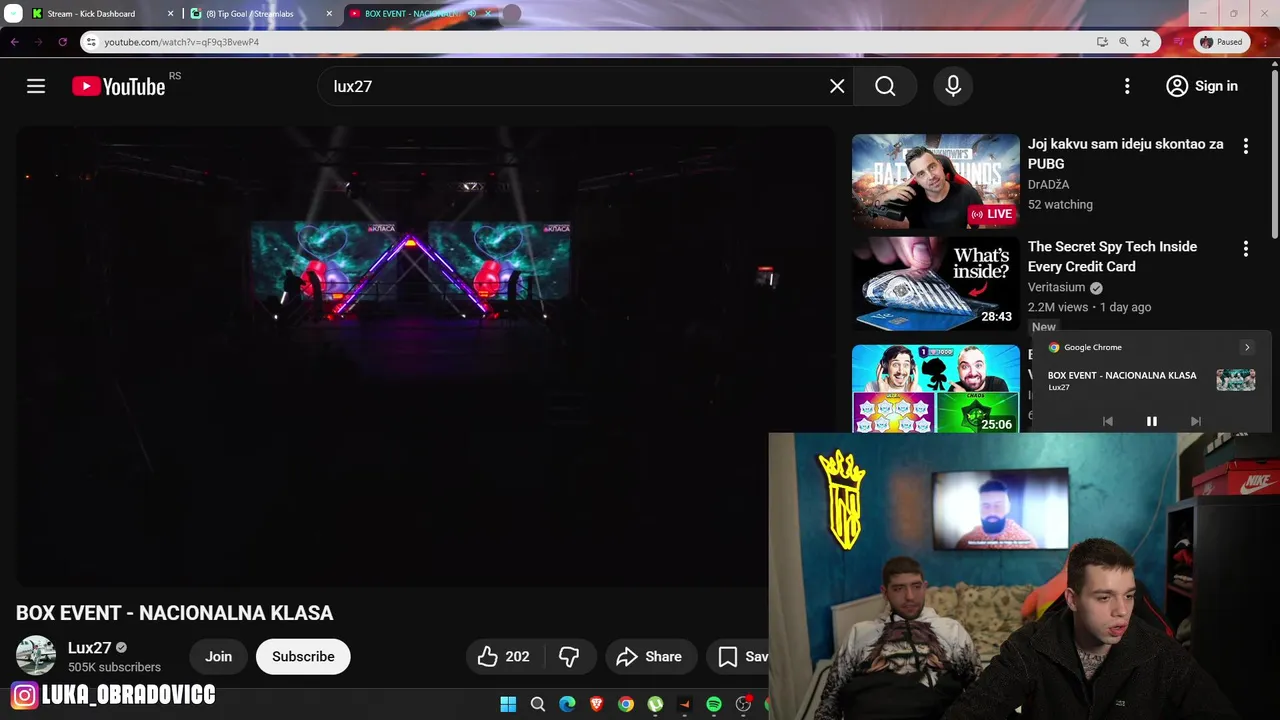Close the Tip Goal Streamlabs tab
Image resolution: width=1280 pixels, height=720 pixels.
(329, 14)
